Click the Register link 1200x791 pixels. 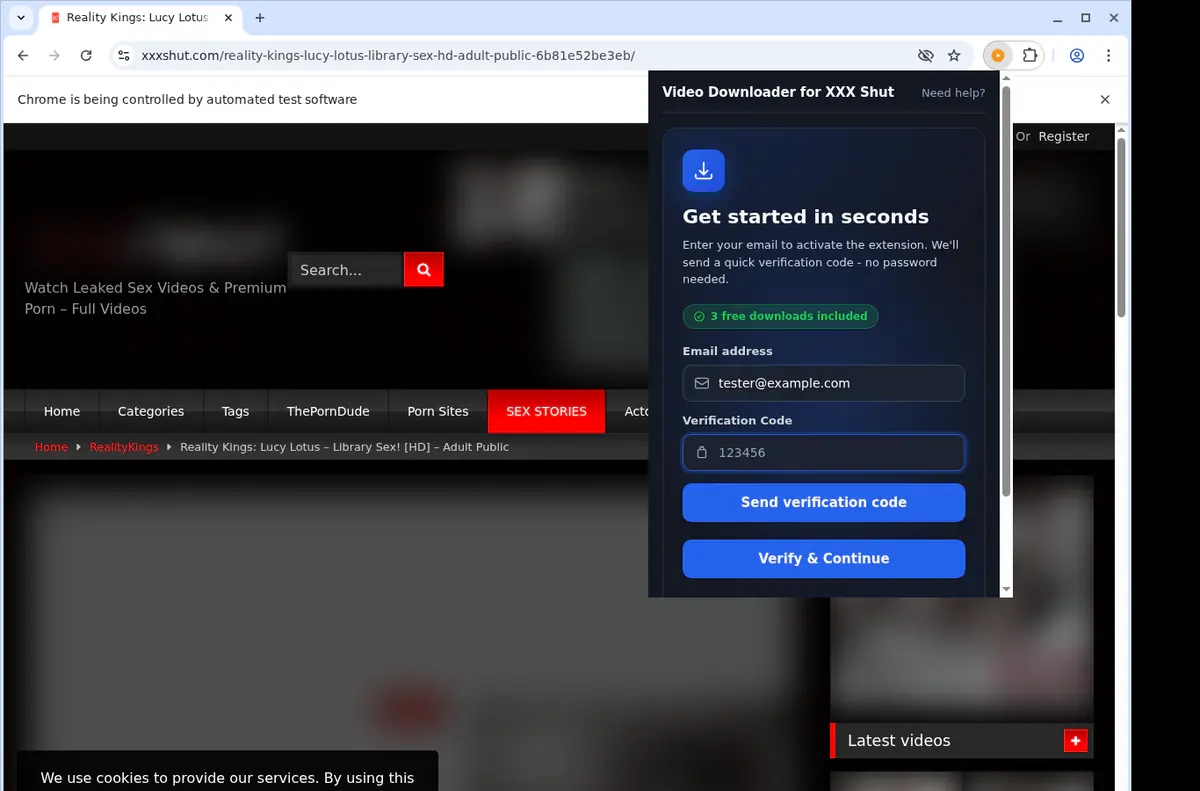point(1063,136)
